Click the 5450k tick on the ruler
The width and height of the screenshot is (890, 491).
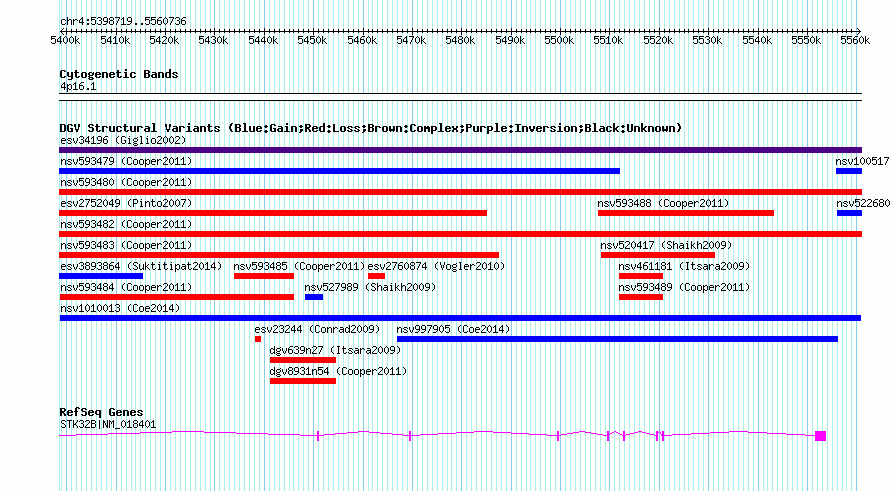[x=312, y=40]
